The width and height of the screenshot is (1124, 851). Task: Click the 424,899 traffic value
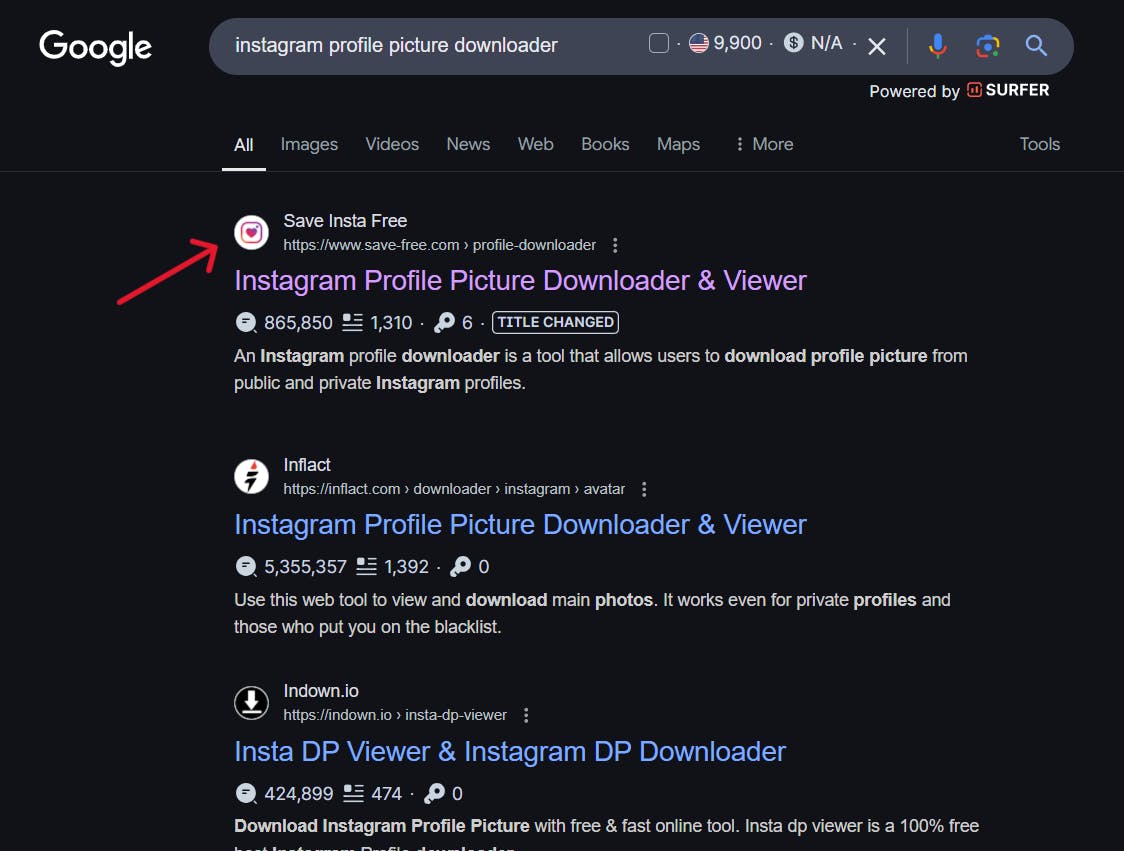pos(299,794)
